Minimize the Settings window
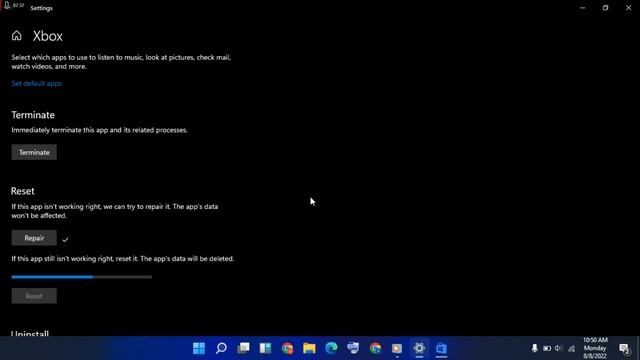 pos(582,8)
